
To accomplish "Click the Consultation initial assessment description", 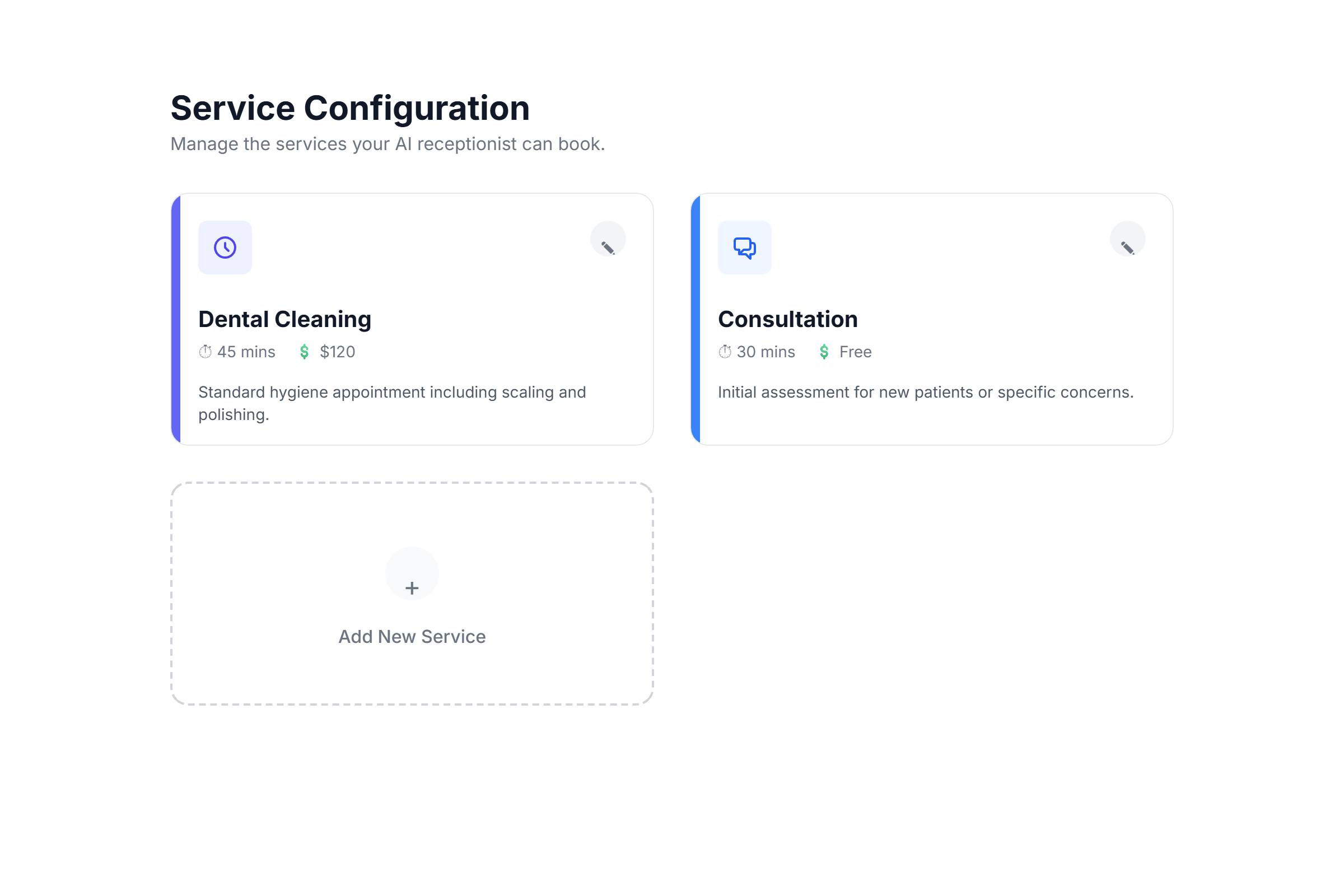I will [925, 393].
